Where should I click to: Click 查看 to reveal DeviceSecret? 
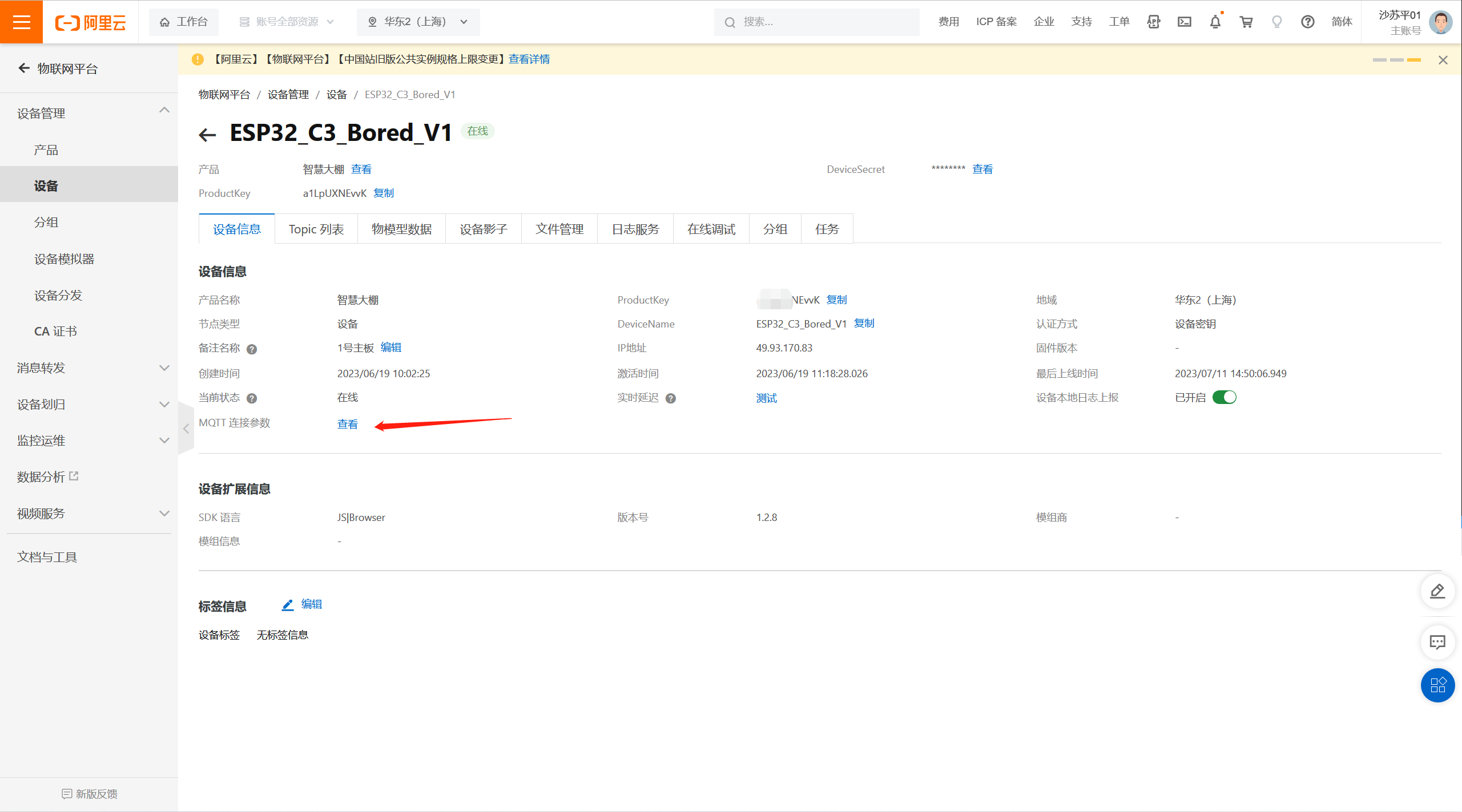click(x=982, y=169)
